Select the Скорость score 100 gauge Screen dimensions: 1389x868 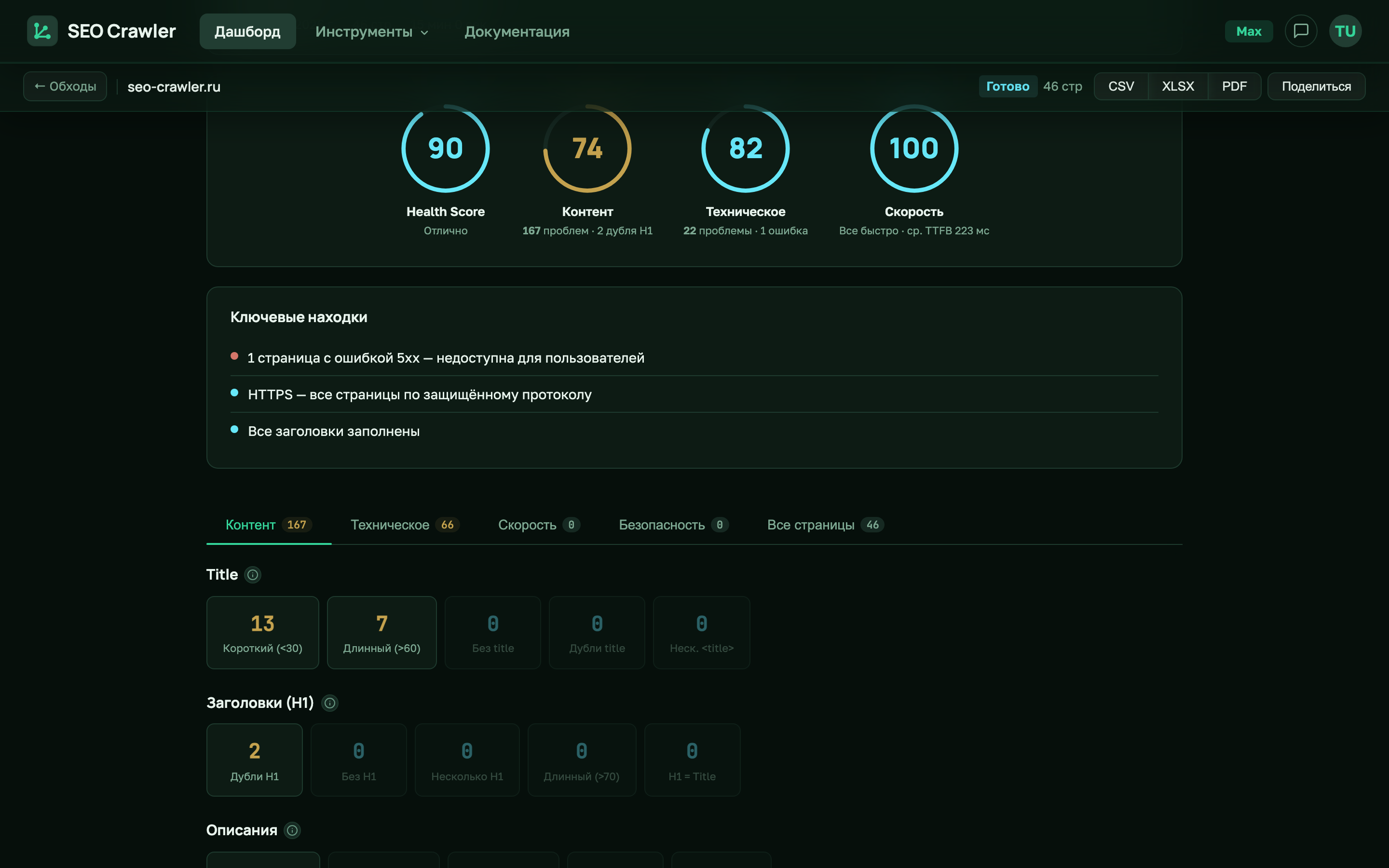(x=914, y=148)
